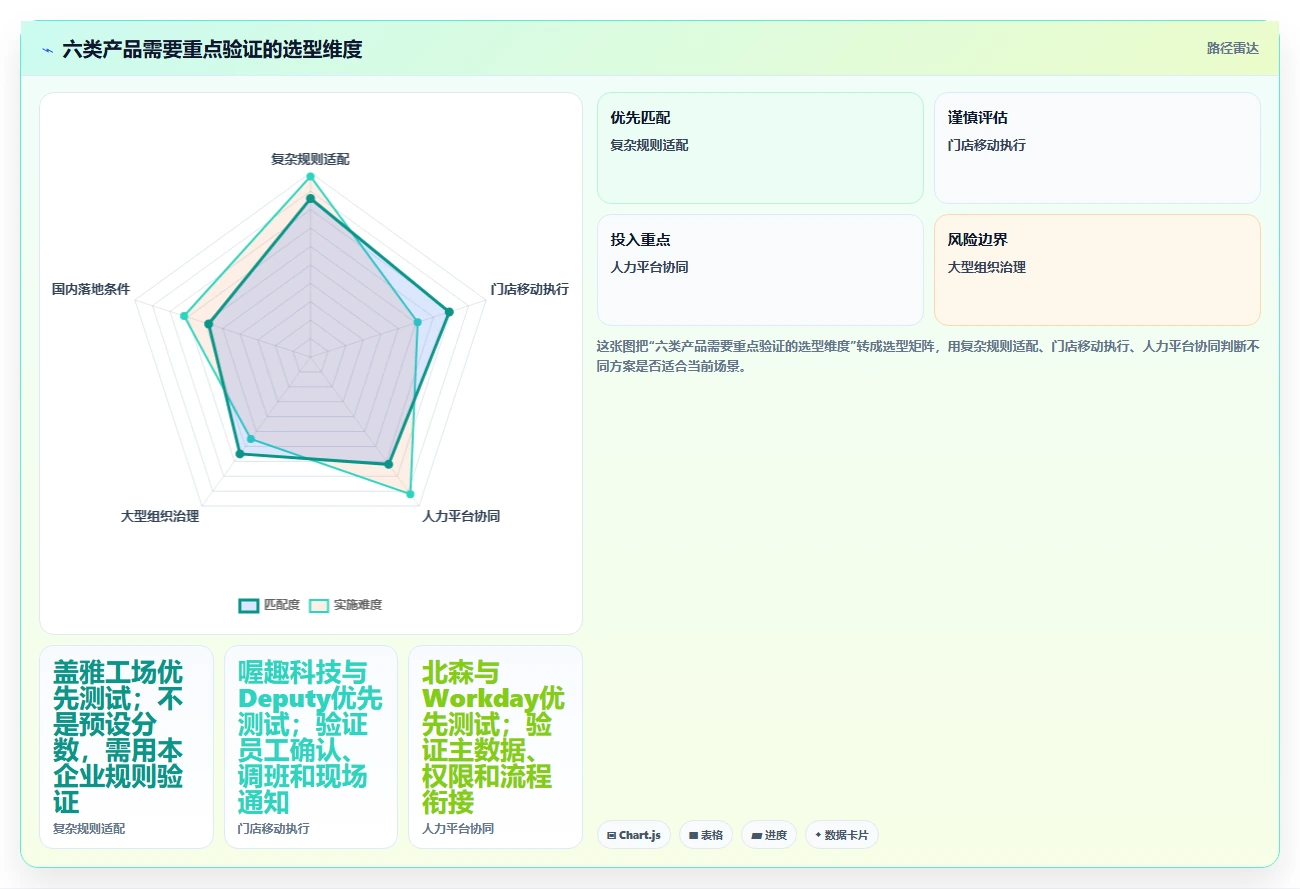Toggle the 匹配度 legend item
The width and height of the screenshot is (1300, 889).
pos(269,605)
